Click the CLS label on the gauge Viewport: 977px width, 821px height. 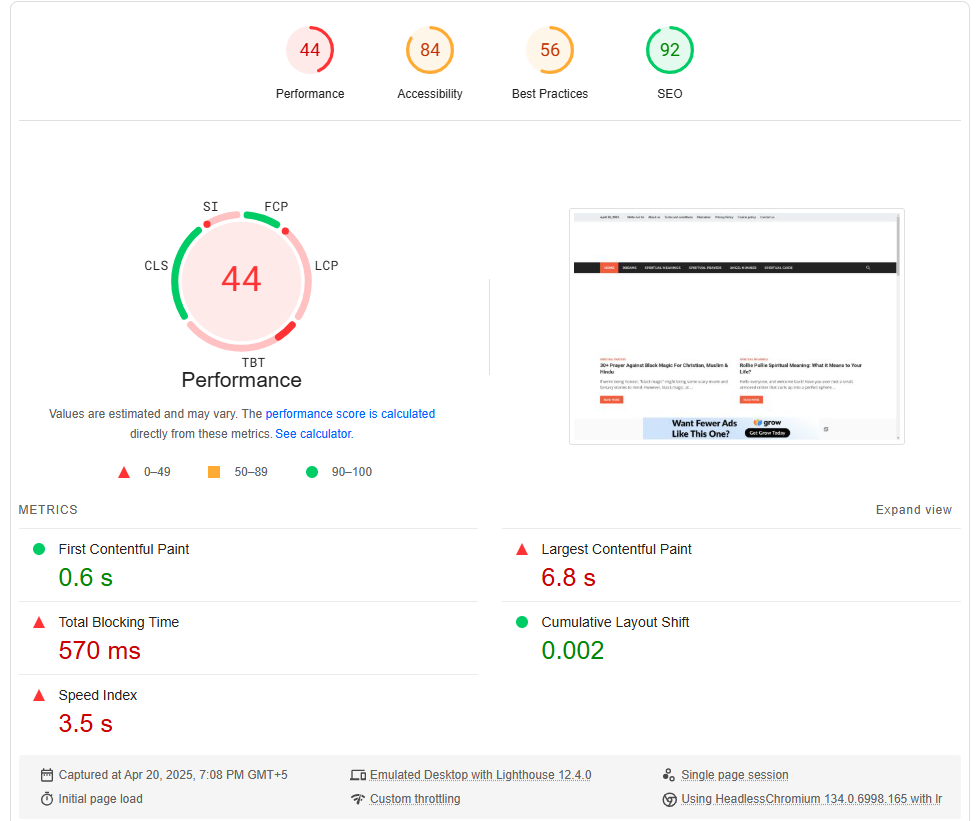tap(156, 265)
